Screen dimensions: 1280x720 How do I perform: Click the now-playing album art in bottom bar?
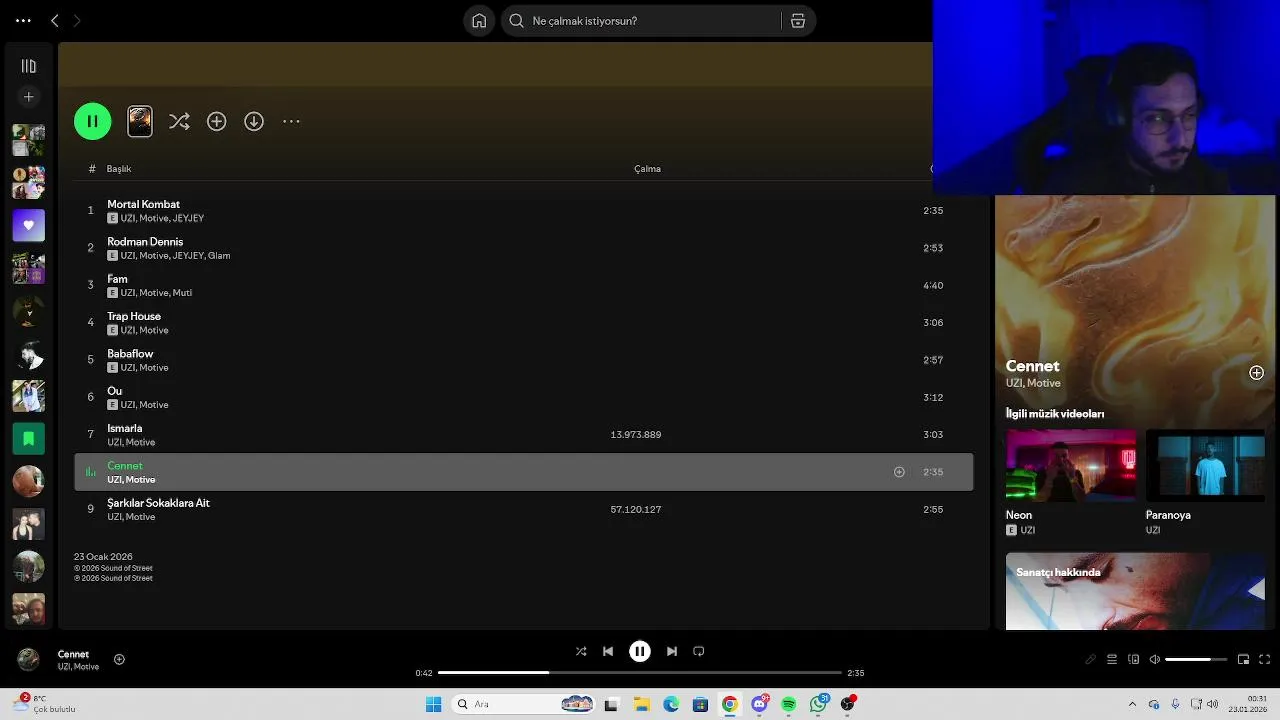[x=29, y=659]
